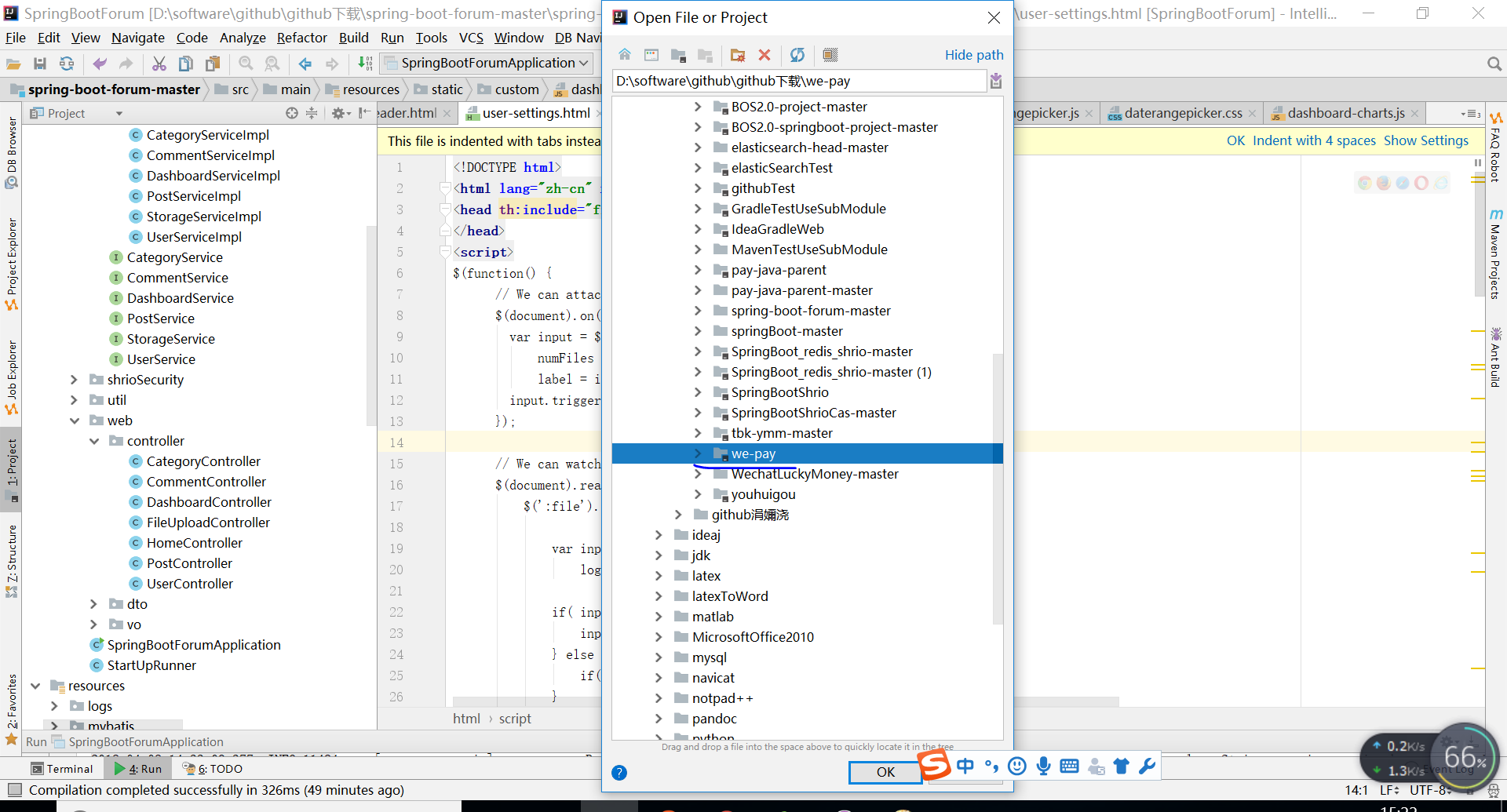The image size is (1507, 812).
Task: Switch to daterangepicker.css editor tab
Action: point(1183,113)
